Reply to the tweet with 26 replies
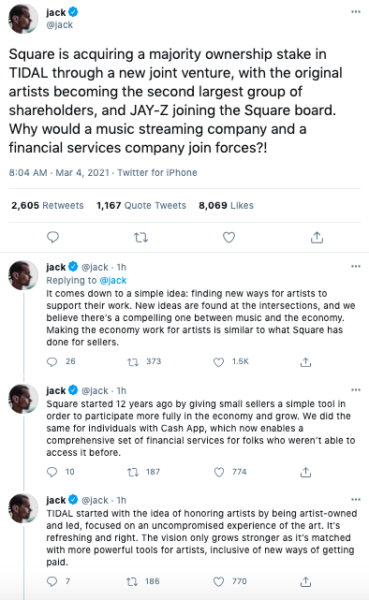 pyautogui.click(x=52, y=362)
